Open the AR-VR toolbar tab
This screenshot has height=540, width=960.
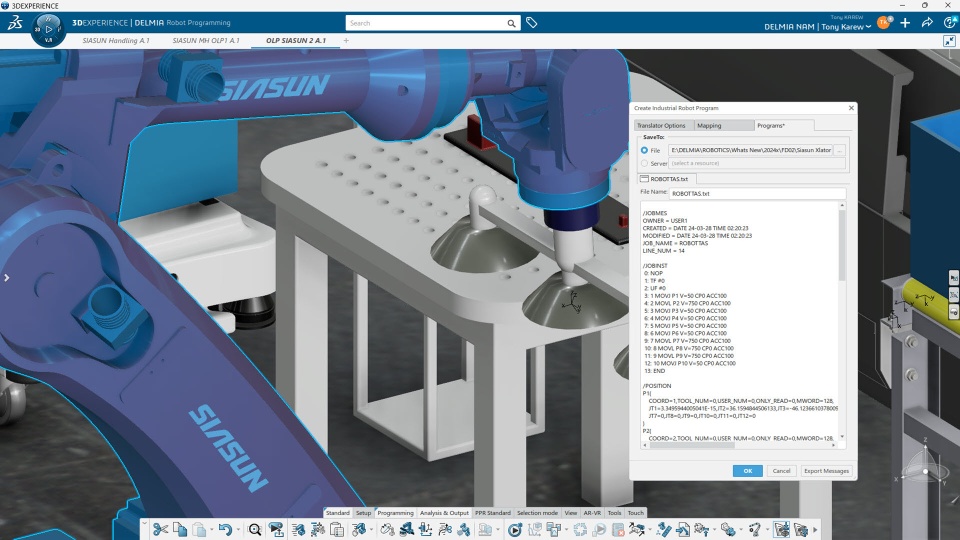pyautogui.click(x=592, y=513)
